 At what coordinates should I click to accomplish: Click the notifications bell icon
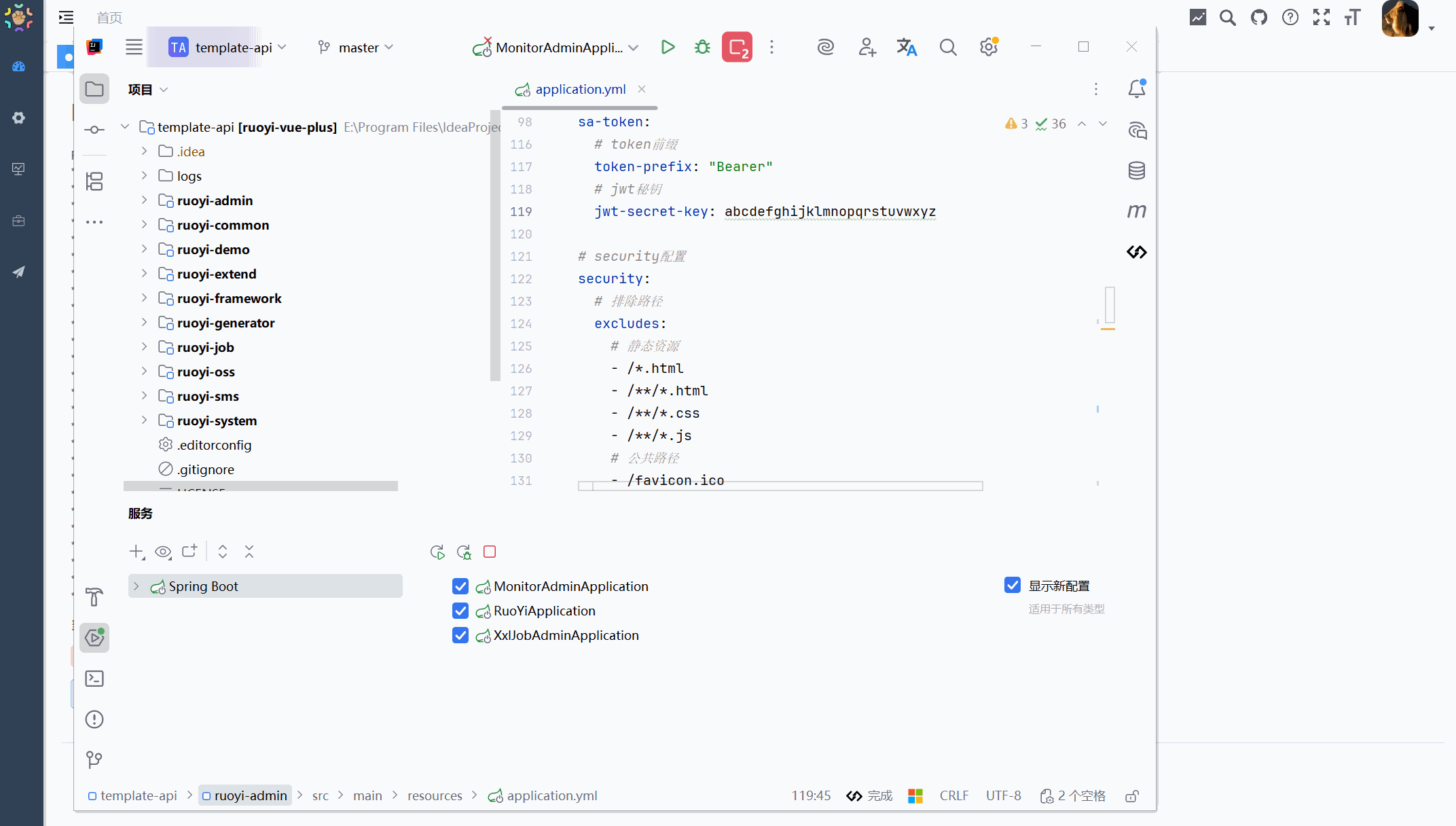1136,89
